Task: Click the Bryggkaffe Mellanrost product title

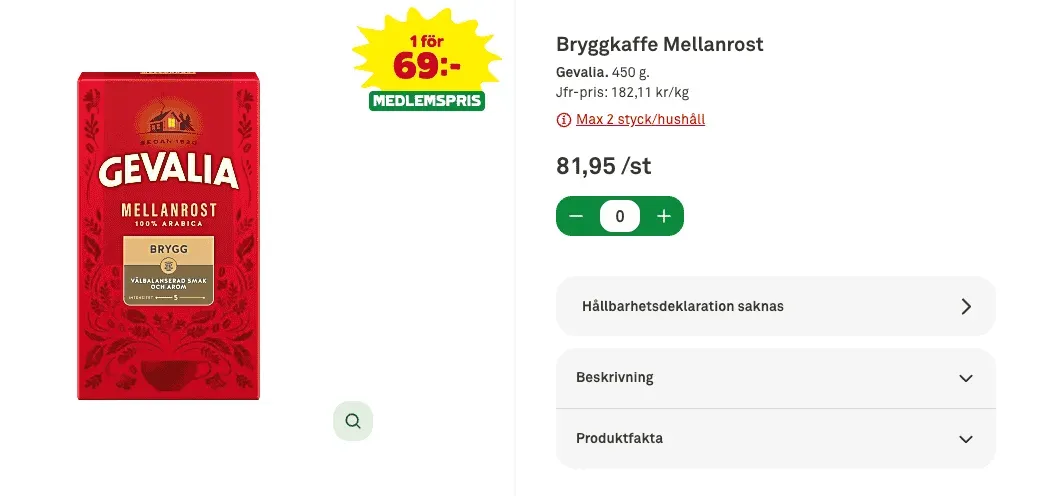Action: [x=660, y=44]
